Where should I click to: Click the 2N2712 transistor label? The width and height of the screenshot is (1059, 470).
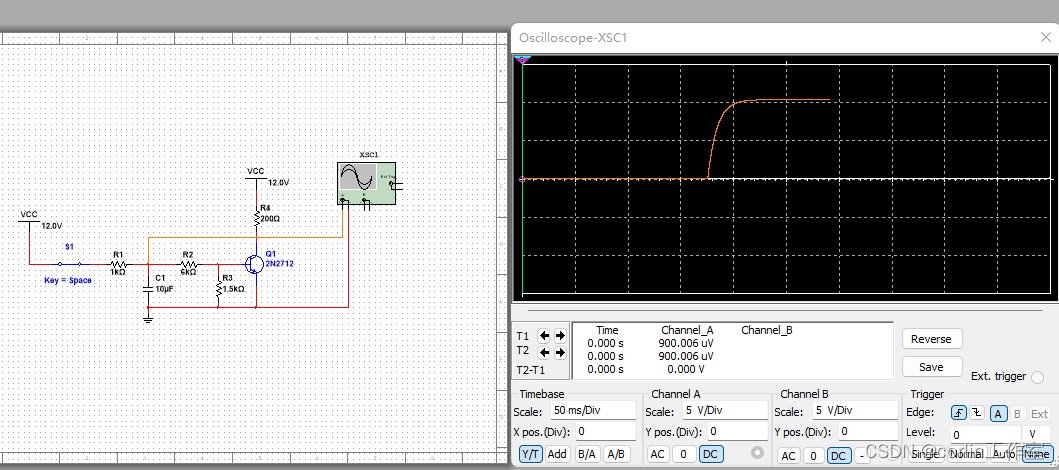click(280, 263)
